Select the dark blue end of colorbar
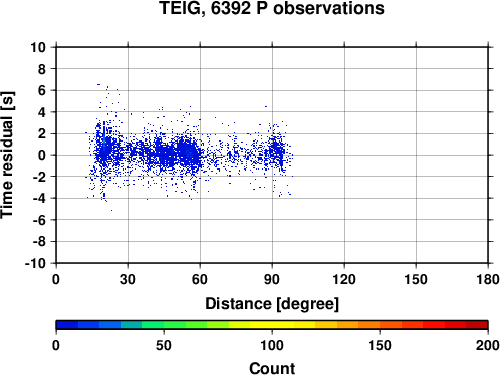Viewport: 500px width, 375px height. coord(67,325)
